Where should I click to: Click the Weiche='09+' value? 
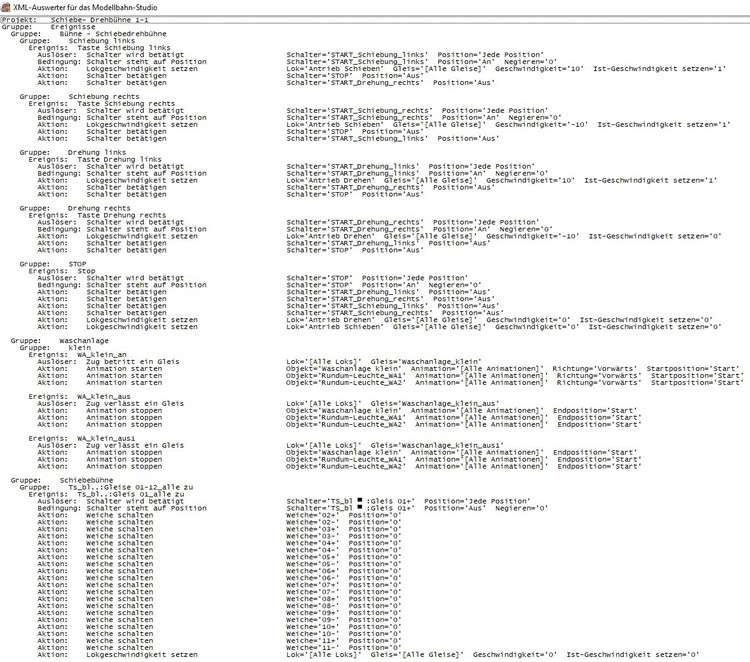click(x=312, y=613)
